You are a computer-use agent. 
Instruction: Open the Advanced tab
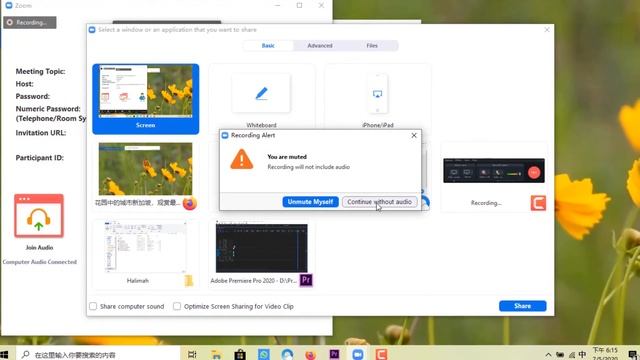pyautogui.click(x=320, y=46)
